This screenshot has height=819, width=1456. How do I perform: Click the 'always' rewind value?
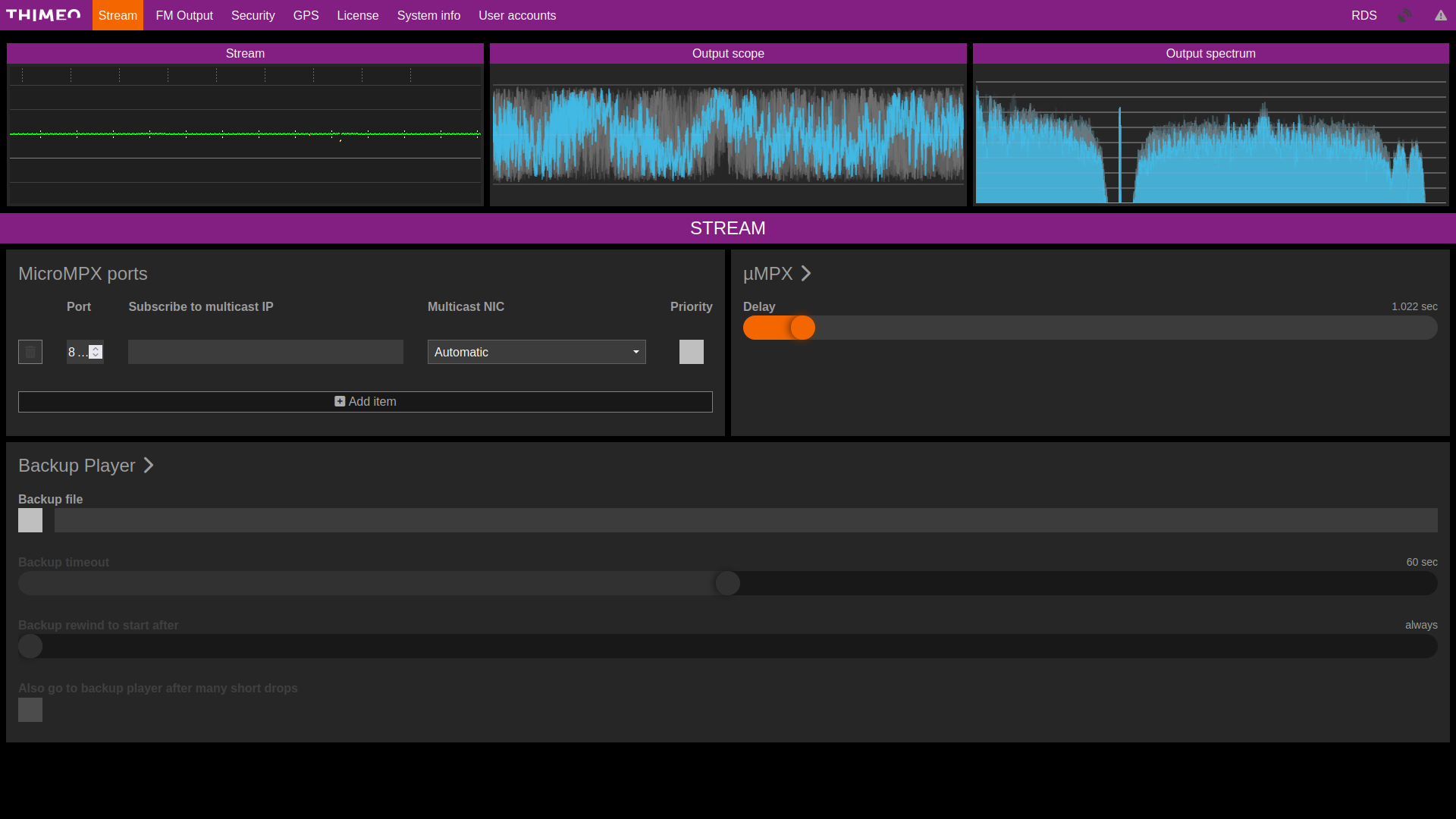tap(1421, 625)
